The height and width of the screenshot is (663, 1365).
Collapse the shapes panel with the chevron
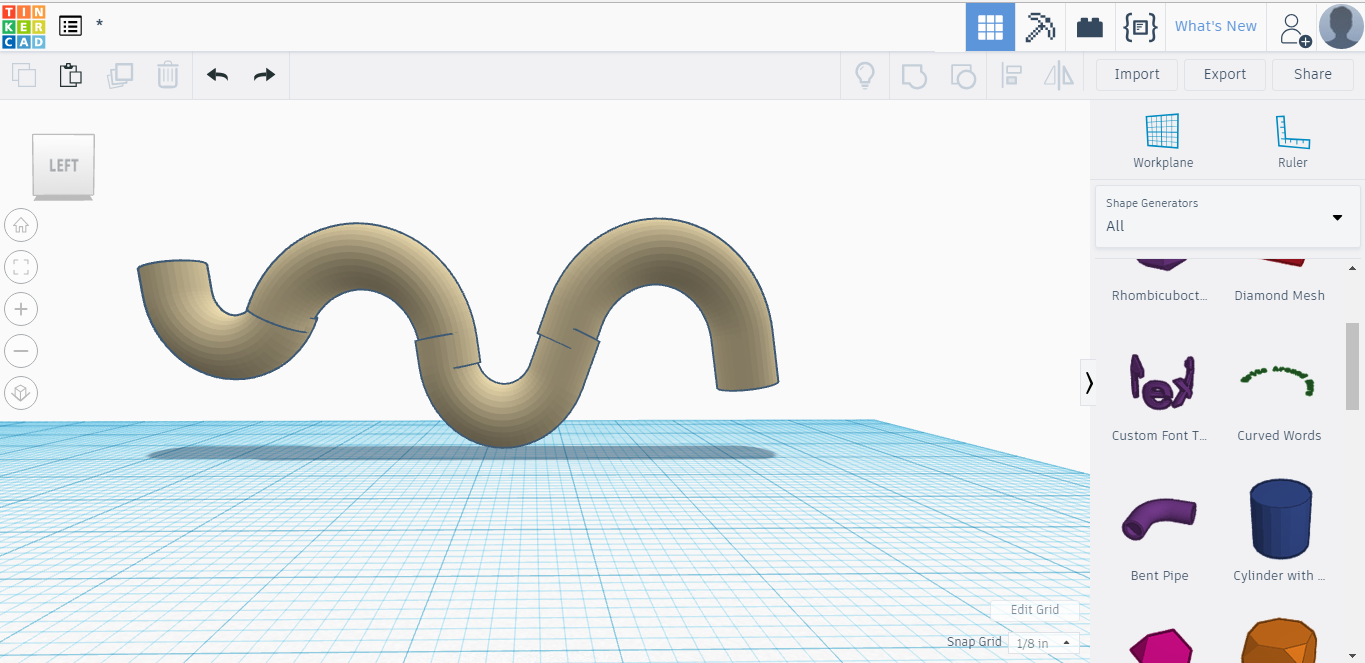[1088, 382]
